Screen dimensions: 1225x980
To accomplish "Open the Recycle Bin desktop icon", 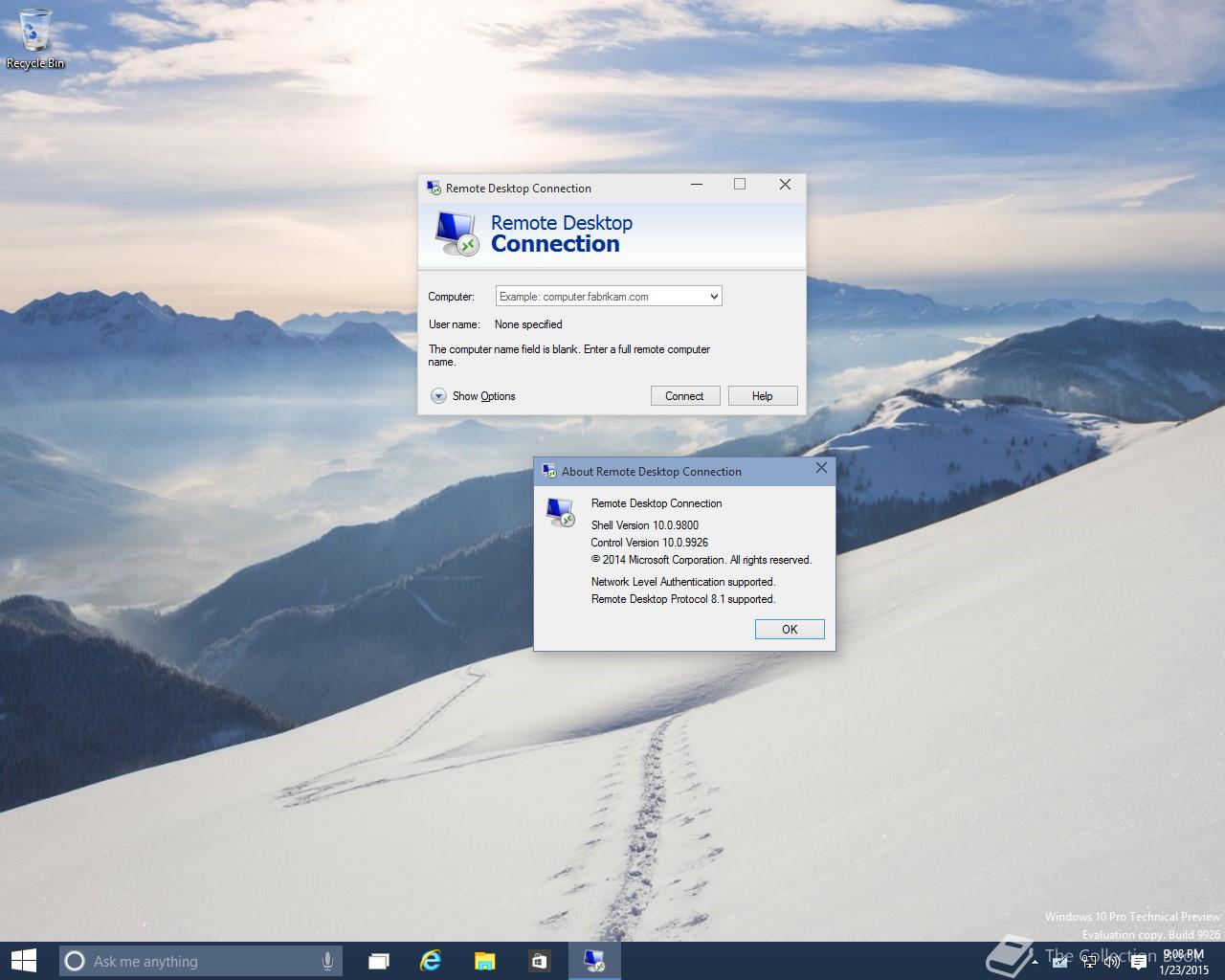I will tap(35, 38).
